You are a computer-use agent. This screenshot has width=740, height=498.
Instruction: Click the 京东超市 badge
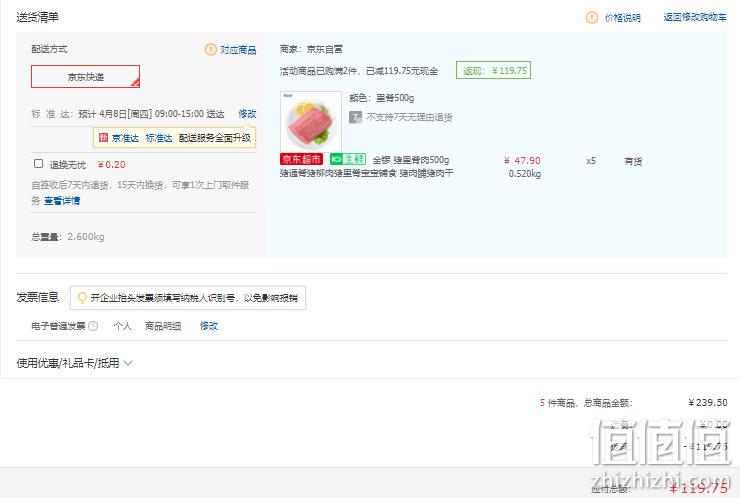pos(302,159)
